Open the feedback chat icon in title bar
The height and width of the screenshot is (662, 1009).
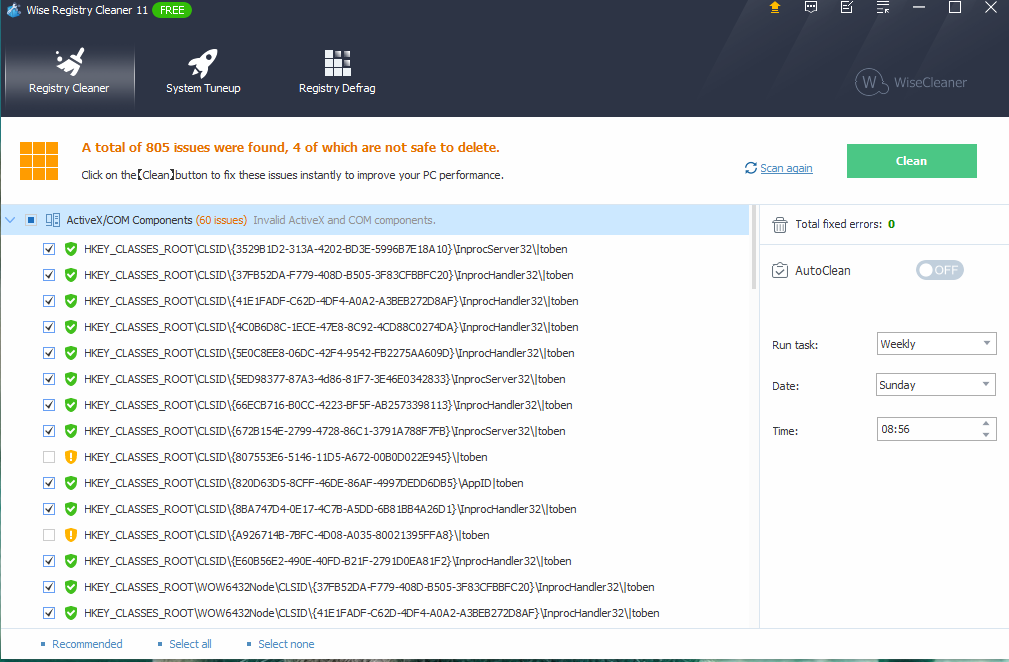[811, 8]
